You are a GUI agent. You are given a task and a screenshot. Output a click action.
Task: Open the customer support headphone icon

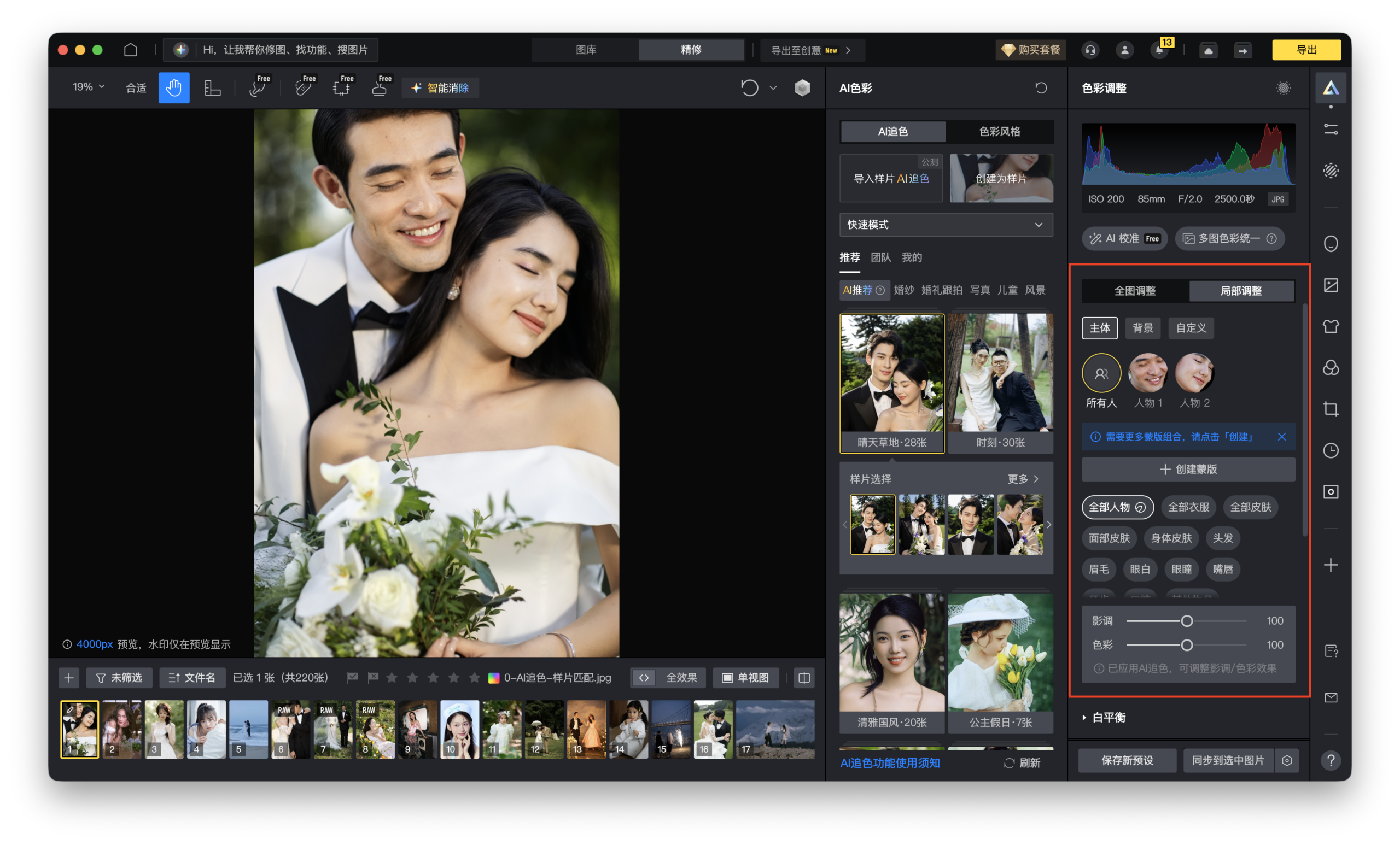pos(1090,50)
